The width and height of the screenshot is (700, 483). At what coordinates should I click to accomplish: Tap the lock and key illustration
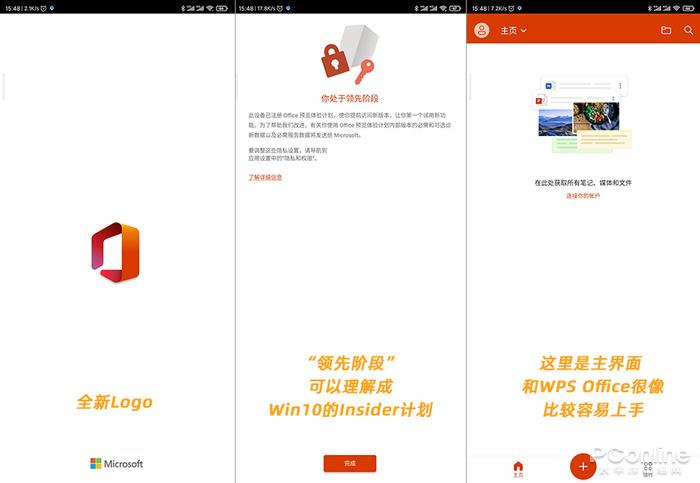[350, 54]
